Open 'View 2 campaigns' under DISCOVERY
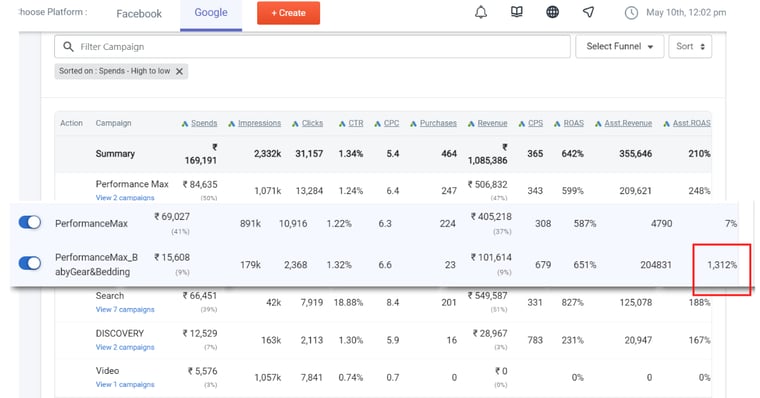 point(125,347)
